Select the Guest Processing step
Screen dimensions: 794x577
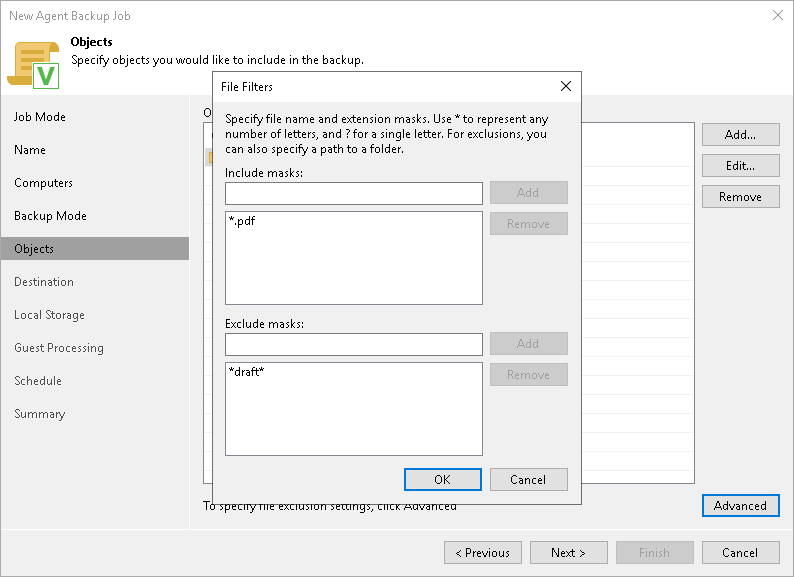click(59, 348)
